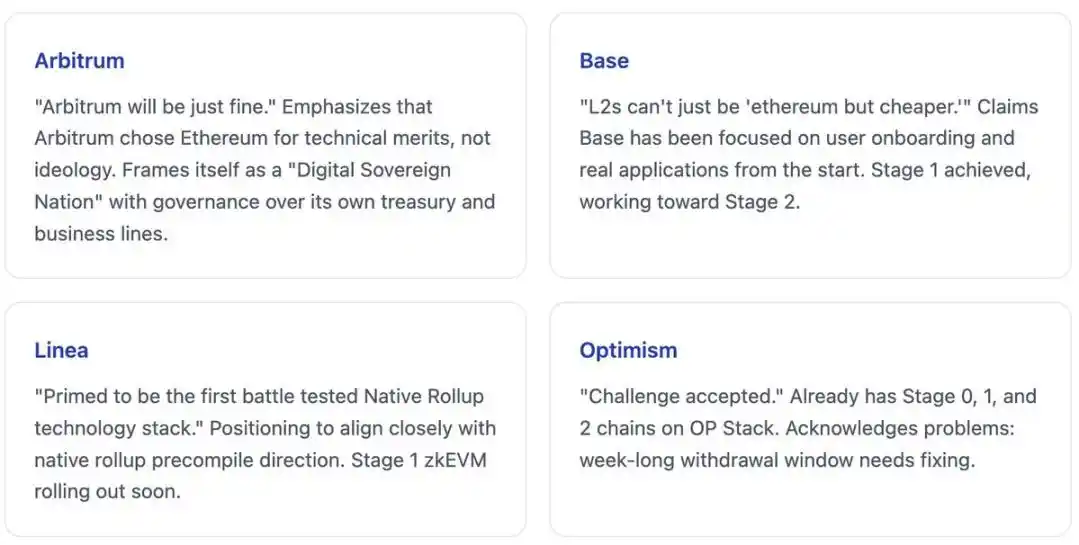Click the "Arbitrum will be just fine." quote

[155, 106]
